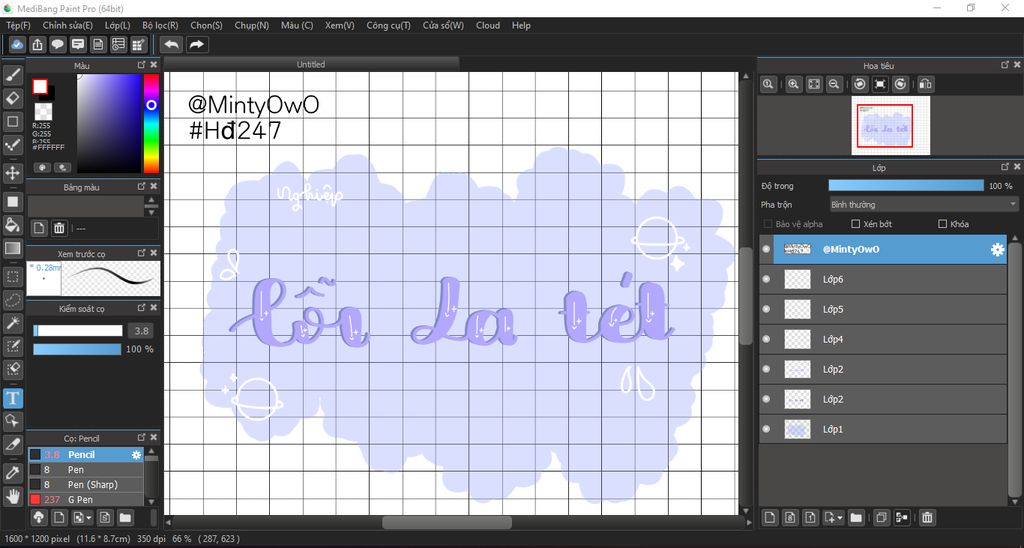Screen dimensions: 1024x548
Task: Toggle Bảo vệ alpha checkbox
Action: coord(768,224)
